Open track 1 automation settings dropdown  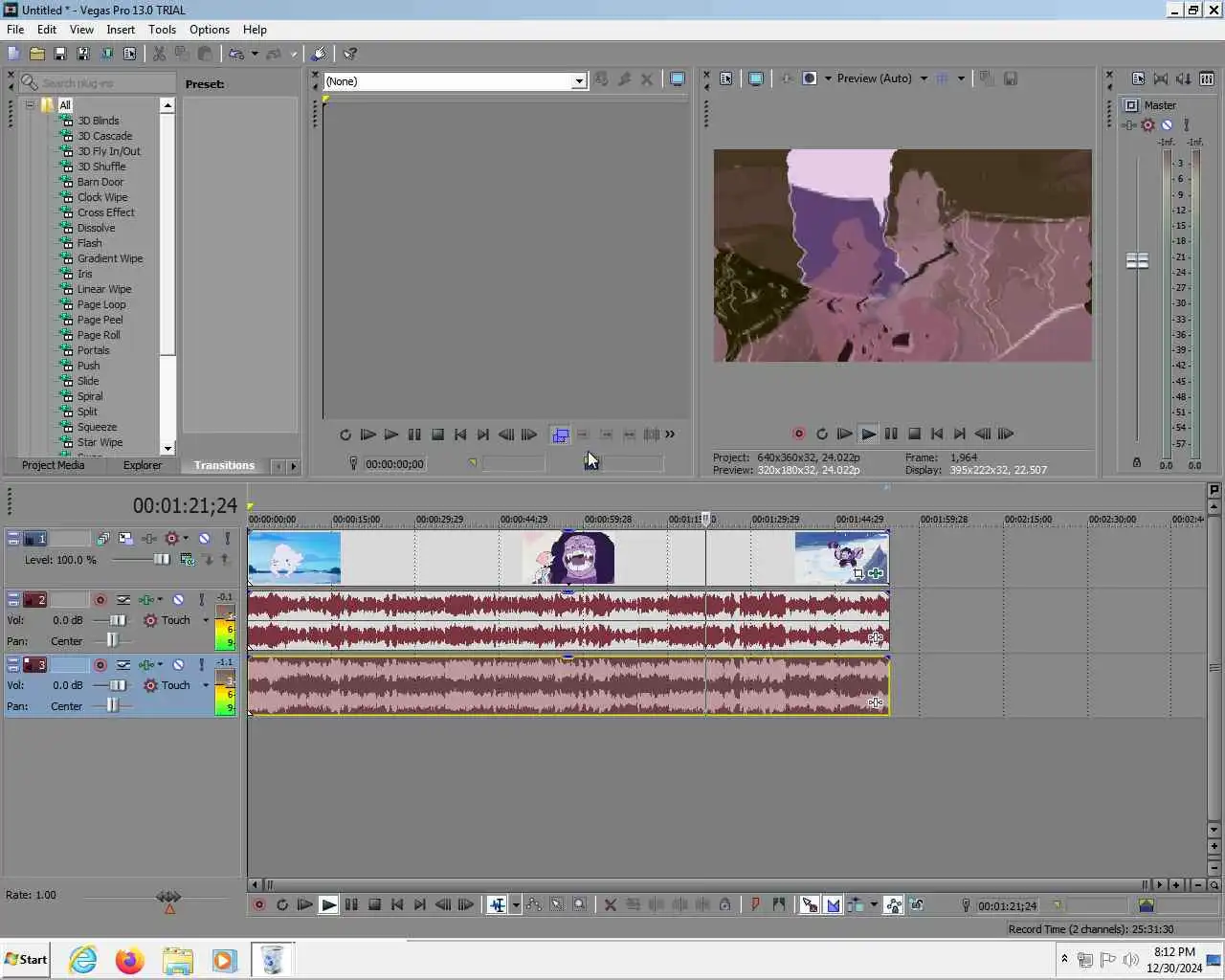click(x=186, y=539)
